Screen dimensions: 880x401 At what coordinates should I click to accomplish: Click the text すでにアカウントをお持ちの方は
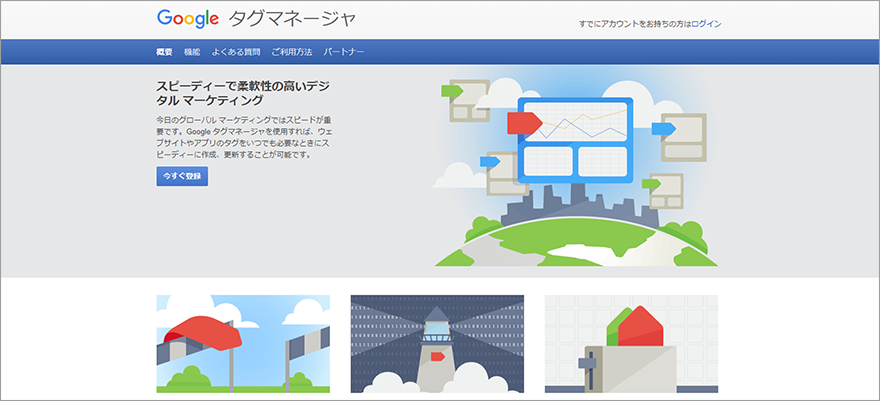point(635,24)
